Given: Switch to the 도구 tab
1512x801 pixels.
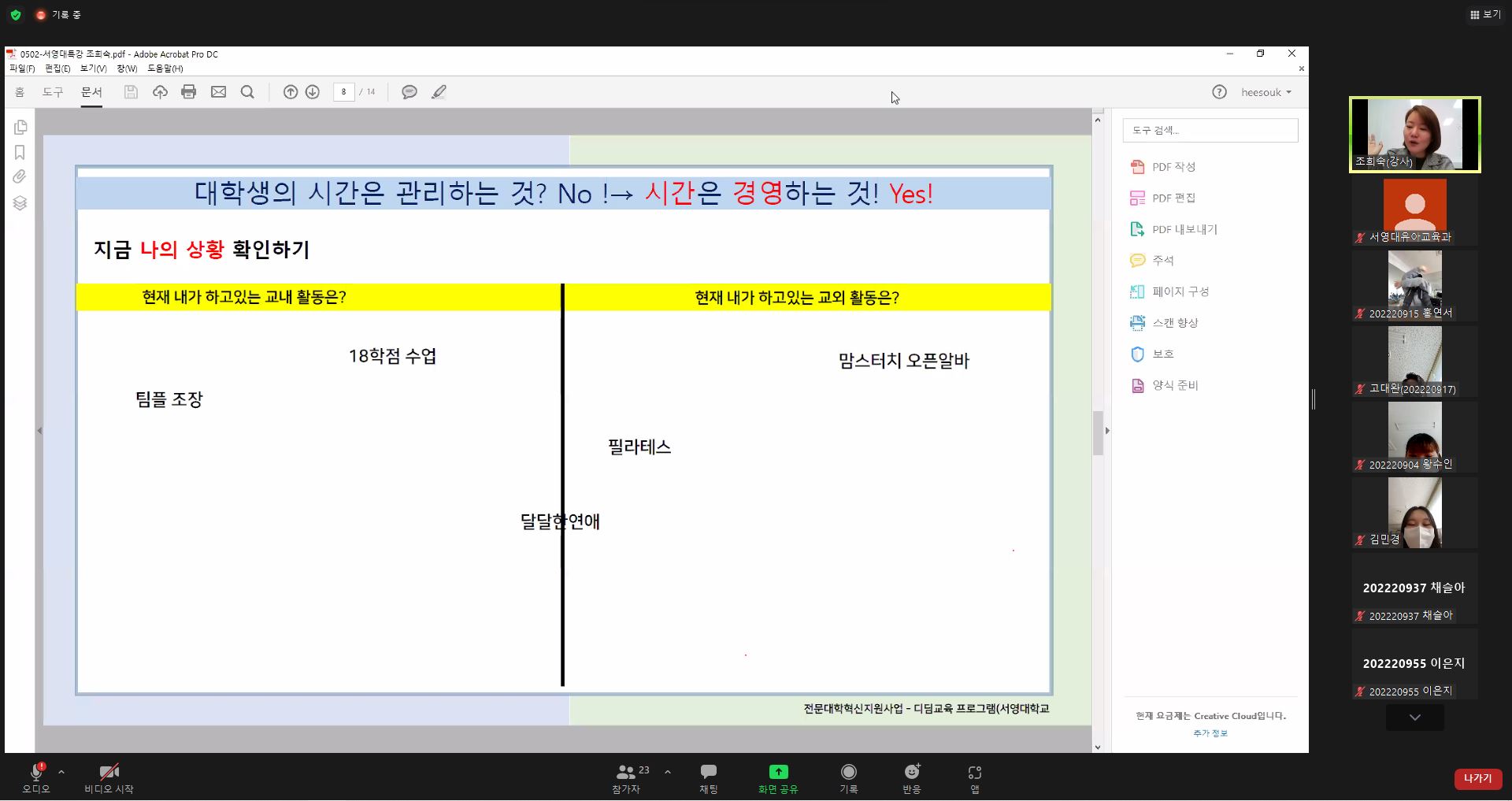Looking at the screenshot, I should pyautogui.click(x=53, y=92).
